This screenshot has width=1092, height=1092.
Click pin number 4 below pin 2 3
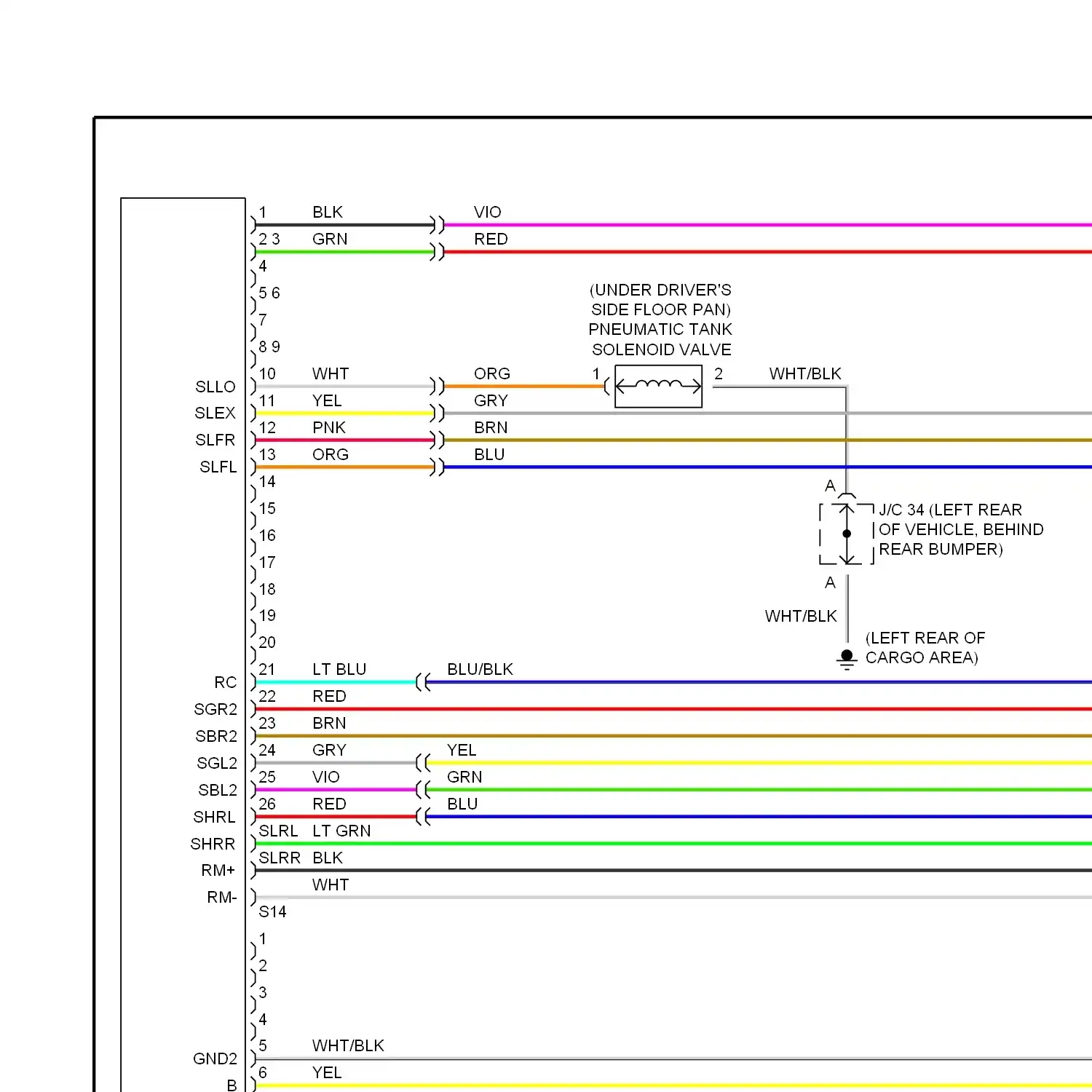coord(263,266)
